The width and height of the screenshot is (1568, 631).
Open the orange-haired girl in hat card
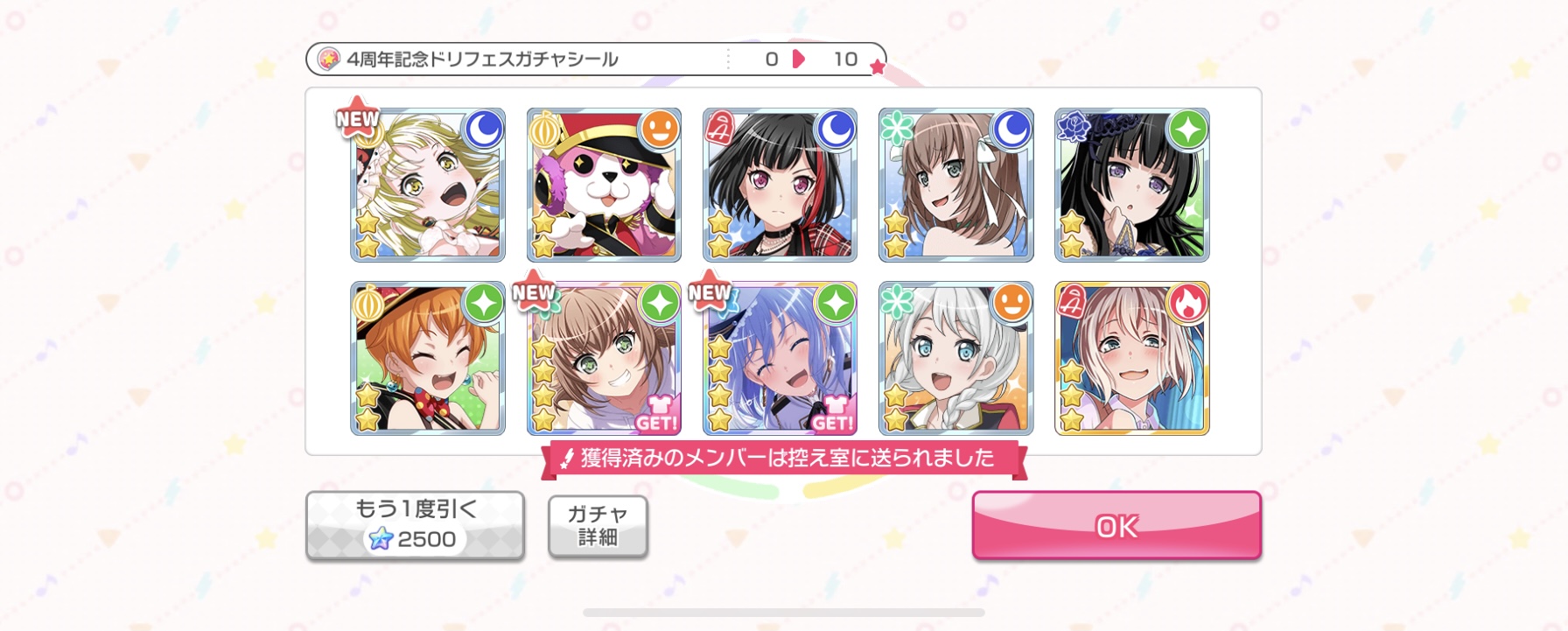pos(428,358)
